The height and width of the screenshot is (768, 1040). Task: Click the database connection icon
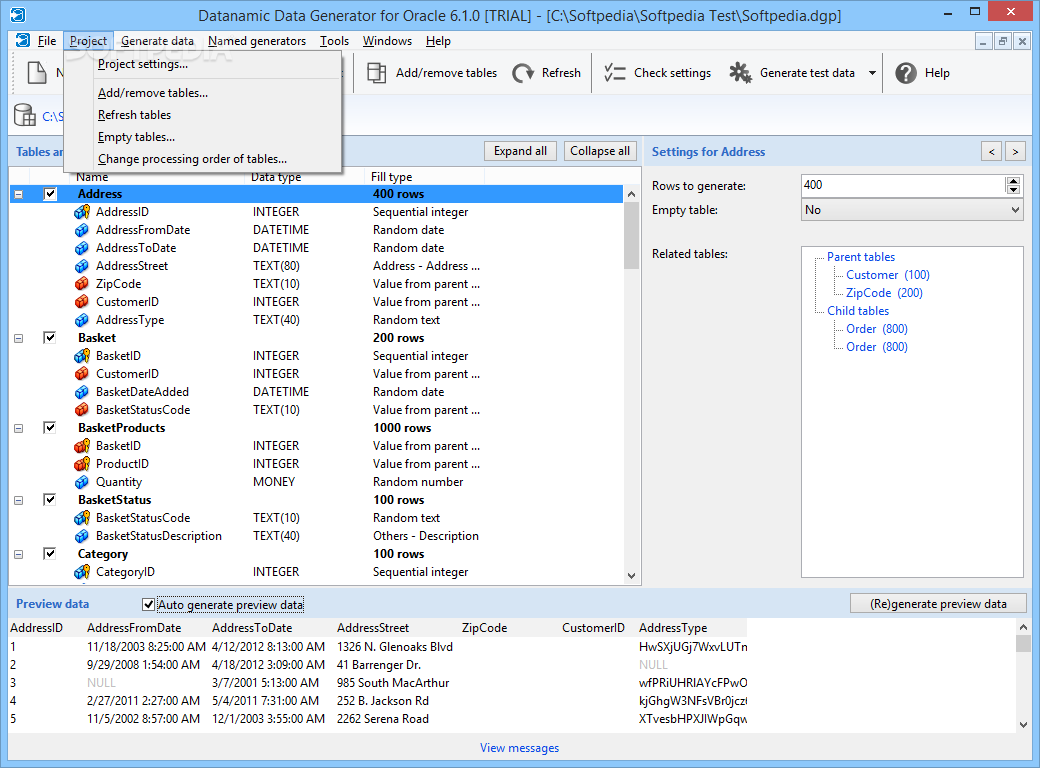click(25, 115)
